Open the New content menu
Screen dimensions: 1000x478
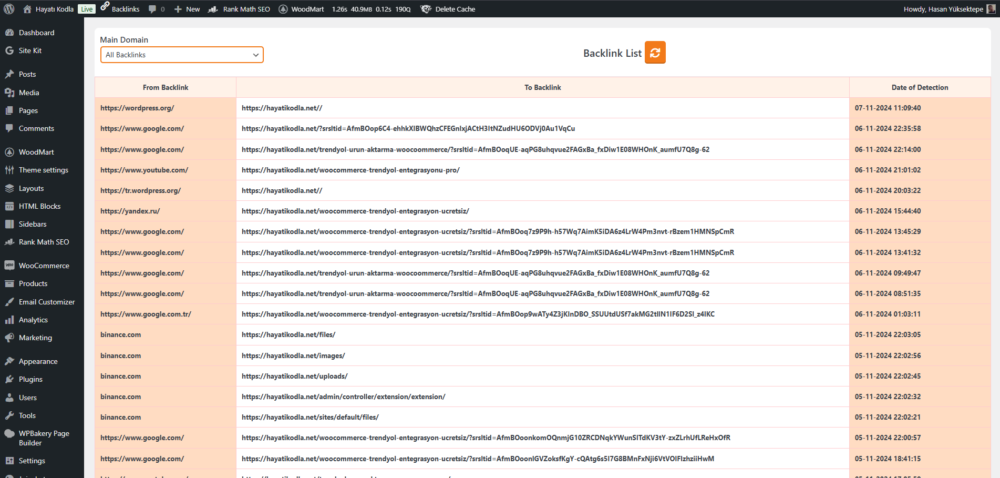coord(187,10)
